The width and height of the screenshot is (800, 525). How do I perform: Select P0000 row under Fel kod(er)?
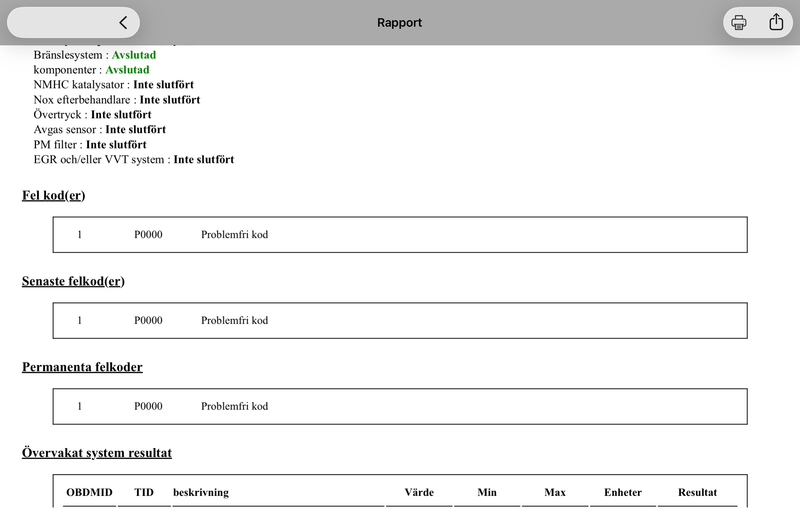(x=400, y=235)
